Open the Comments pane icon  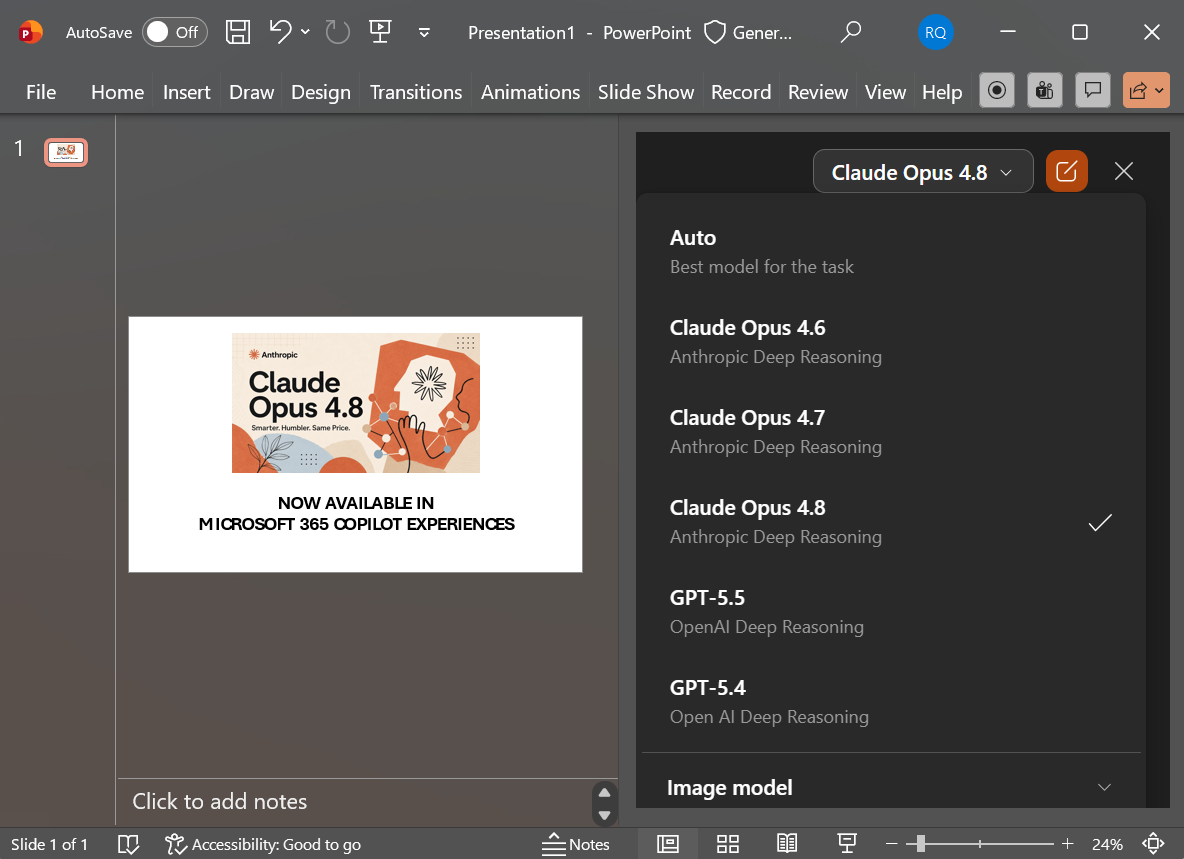[x=1093, y=91]
